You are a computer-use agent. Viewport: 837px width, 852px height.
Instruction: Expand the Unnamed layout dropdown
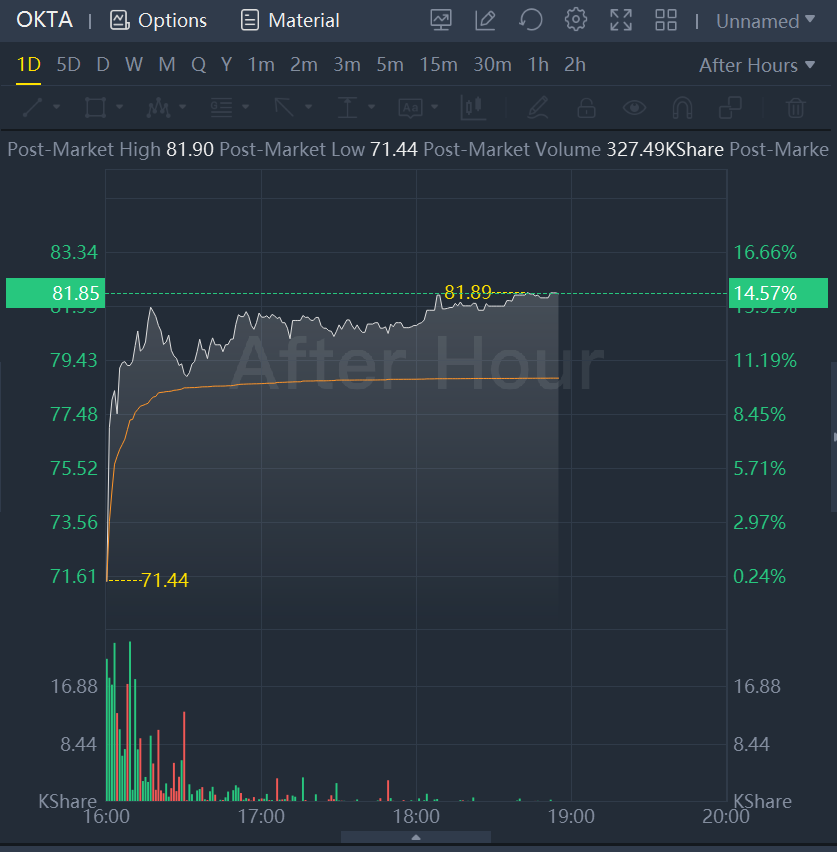coord(765,21)
